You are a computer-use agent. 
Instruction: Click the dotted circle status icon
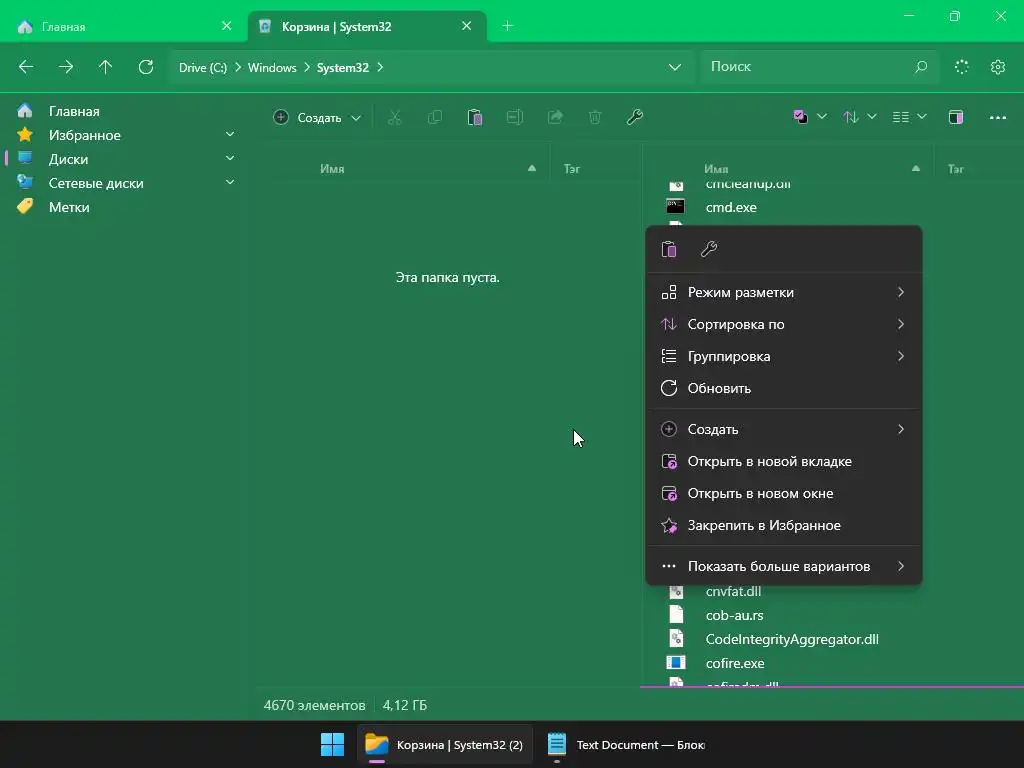tap(961, 67)
